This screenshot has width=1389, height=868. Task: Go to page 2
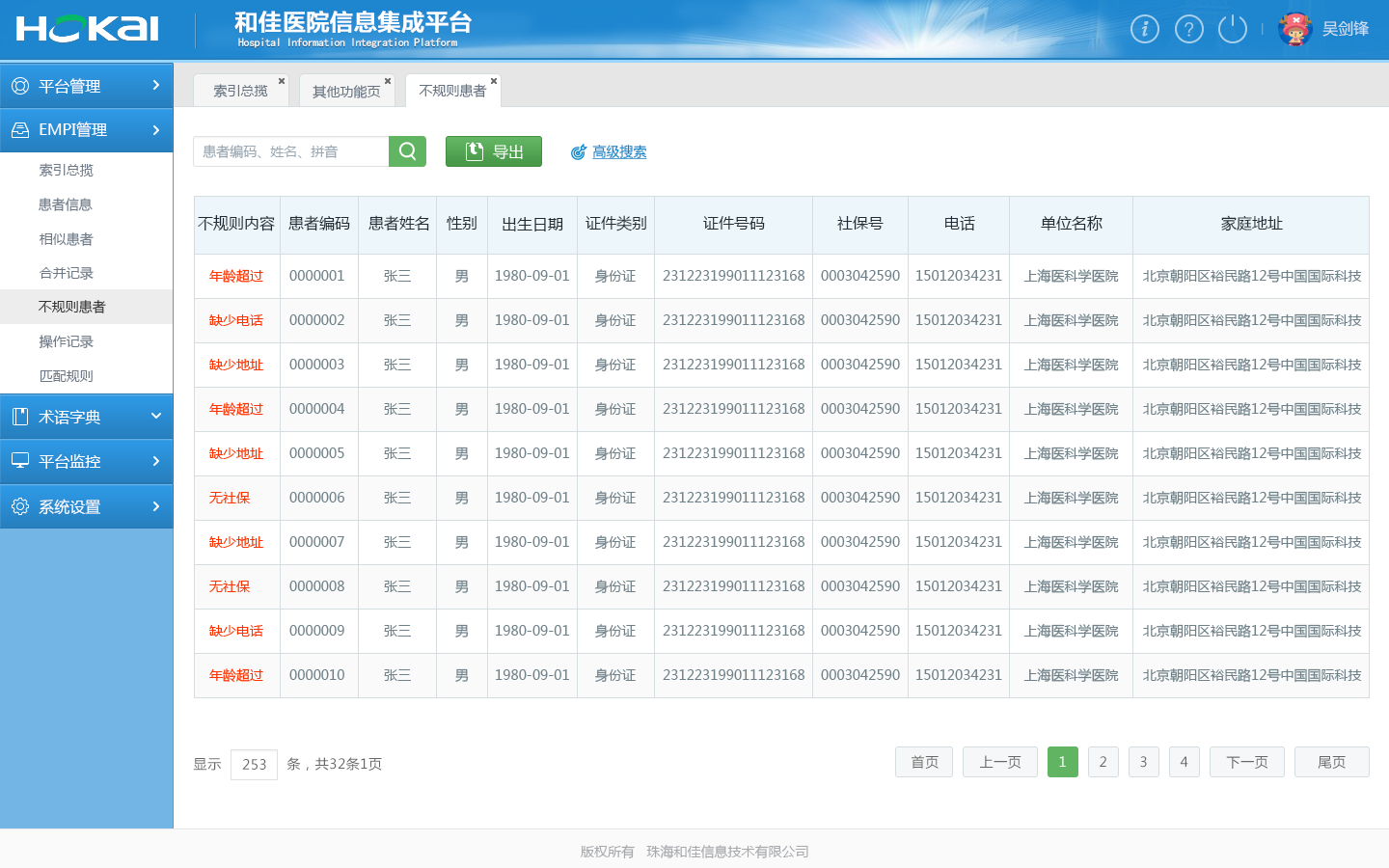1103,762
